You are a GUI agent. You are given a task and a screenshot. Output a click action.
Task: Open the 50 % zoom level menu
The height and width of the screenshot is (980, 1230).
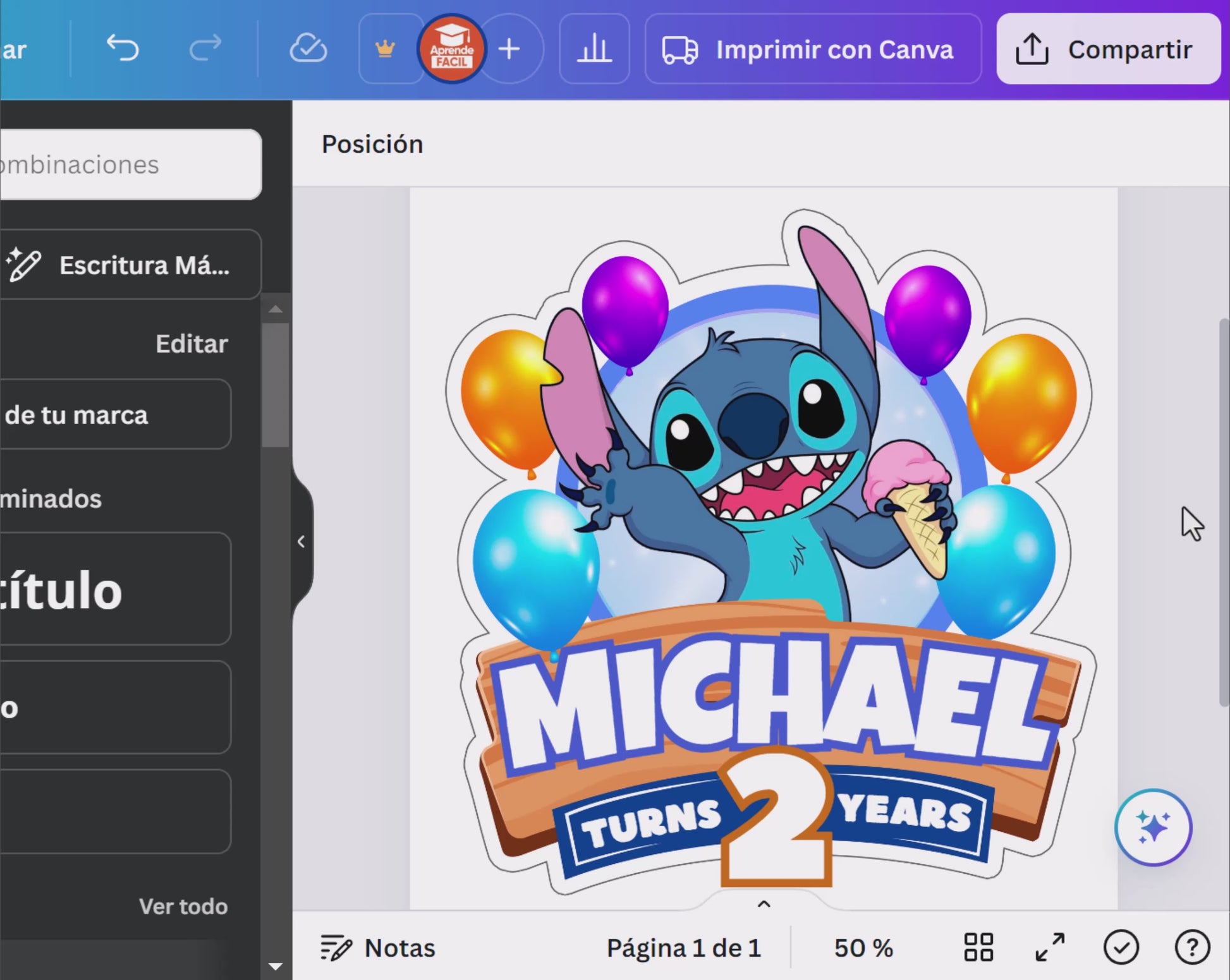pyautogui.click(x=863, y=947)
